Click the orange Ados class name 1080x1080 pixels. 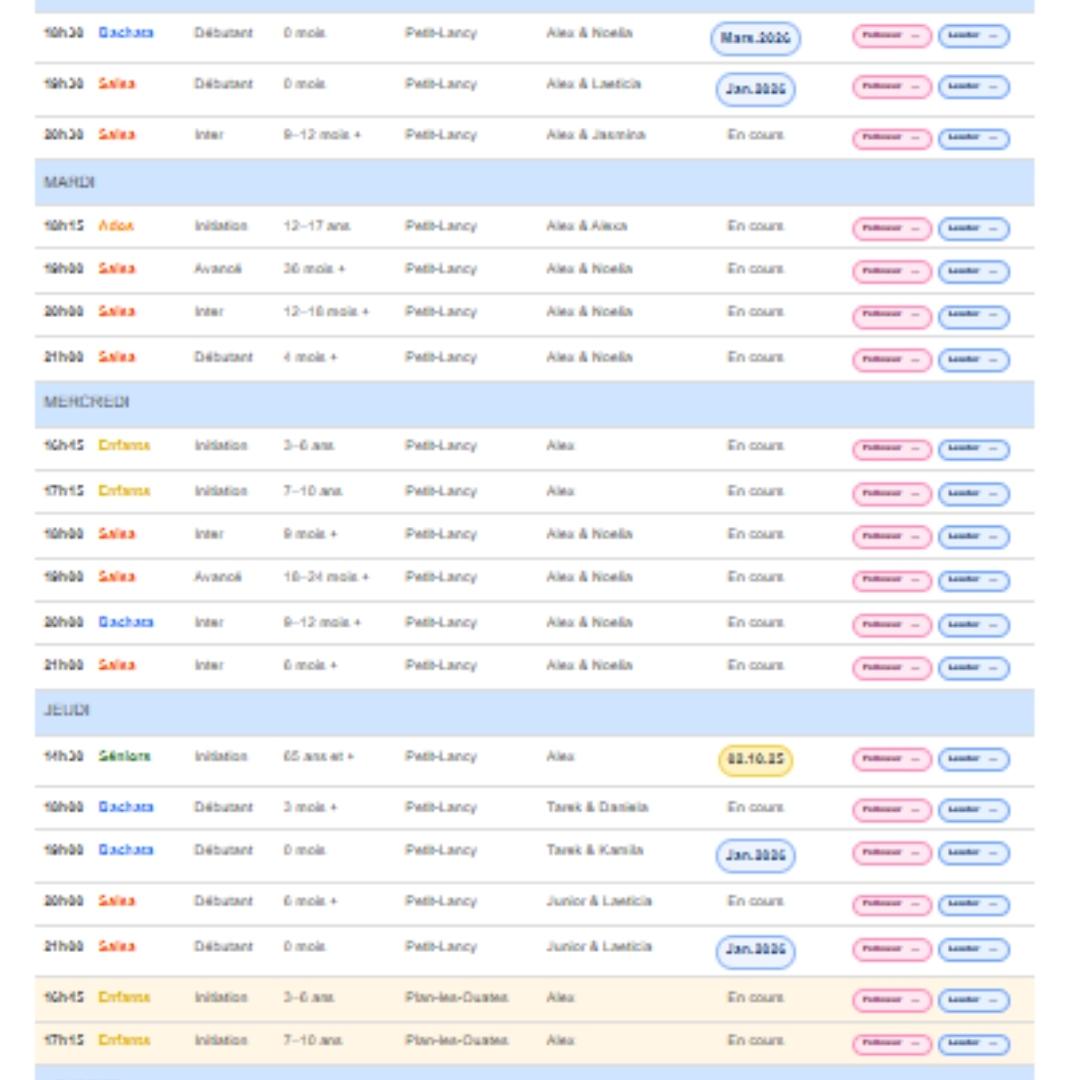coord(116,226)
